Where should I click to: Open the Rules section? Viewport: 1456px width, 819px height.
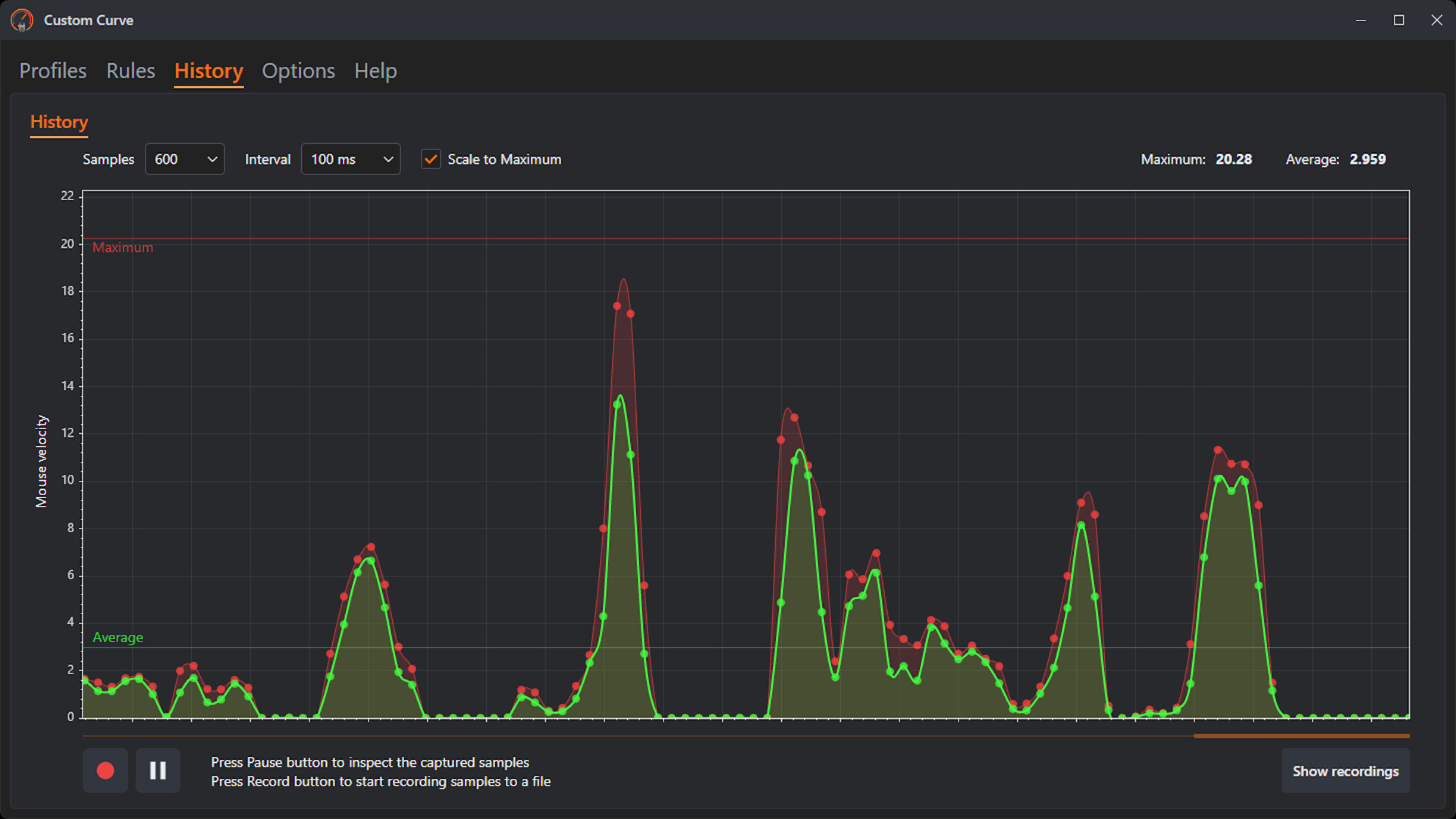pyautogui.click(x=130, y=71)
